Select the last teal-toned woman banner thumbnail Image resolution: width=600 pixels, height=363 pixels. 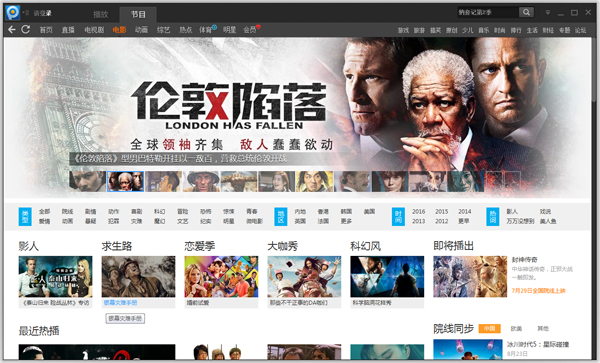[x=466, y=181]
